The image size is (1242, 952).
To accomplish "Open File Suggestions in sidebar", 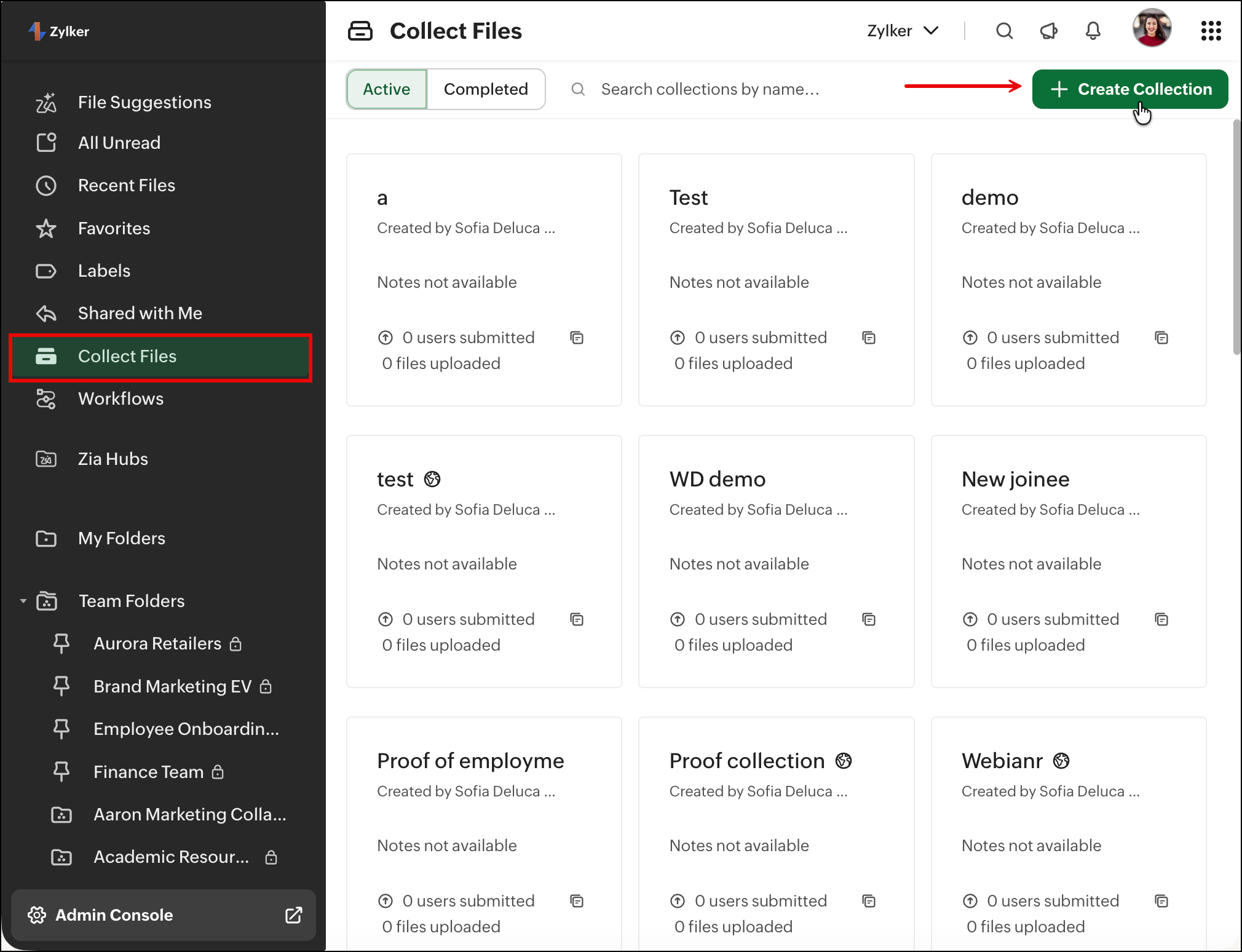I will click(144, 102).
